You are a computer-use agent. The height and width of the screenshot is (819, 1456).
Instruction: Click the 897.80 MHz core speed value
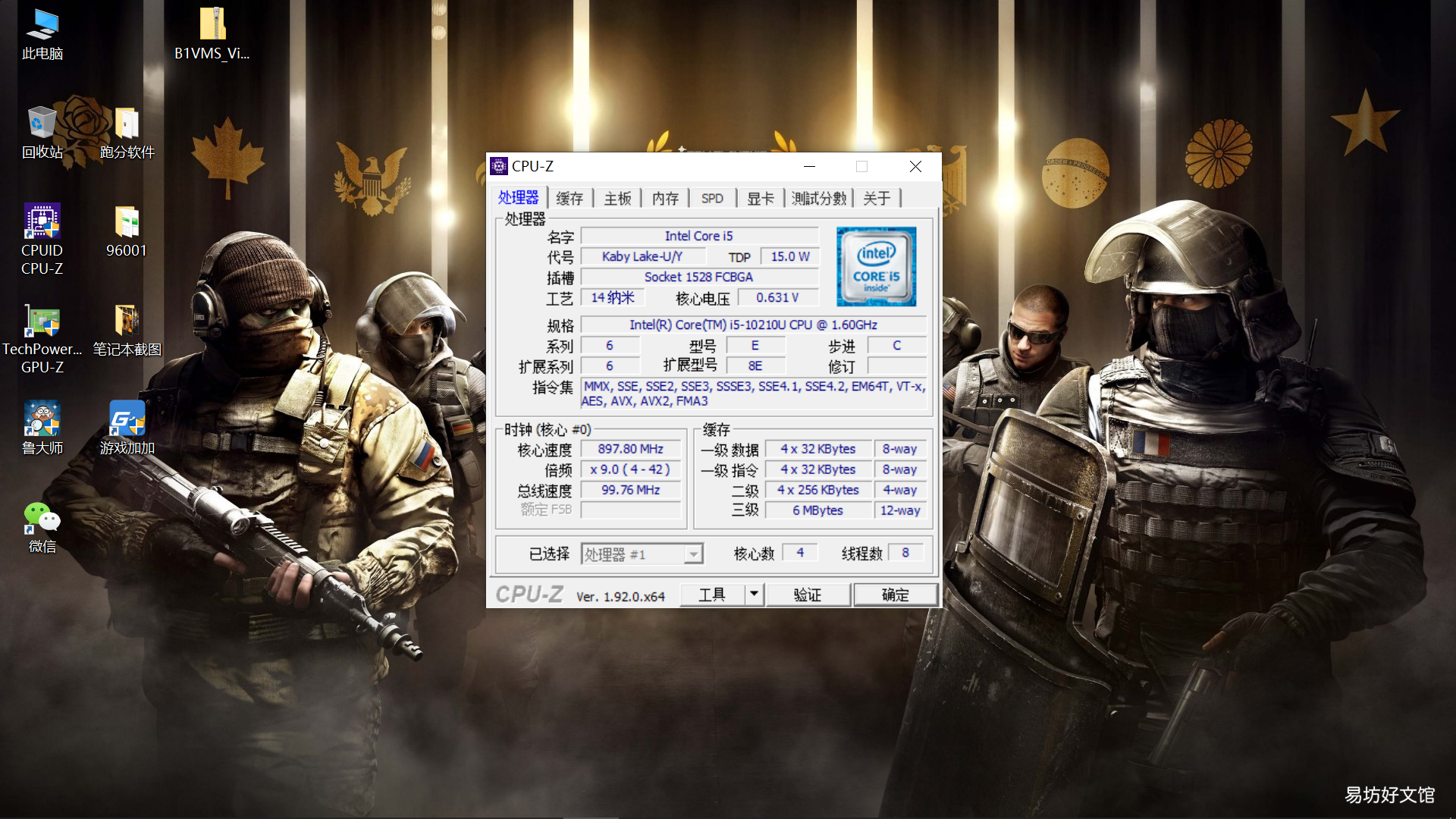[630, 449]
